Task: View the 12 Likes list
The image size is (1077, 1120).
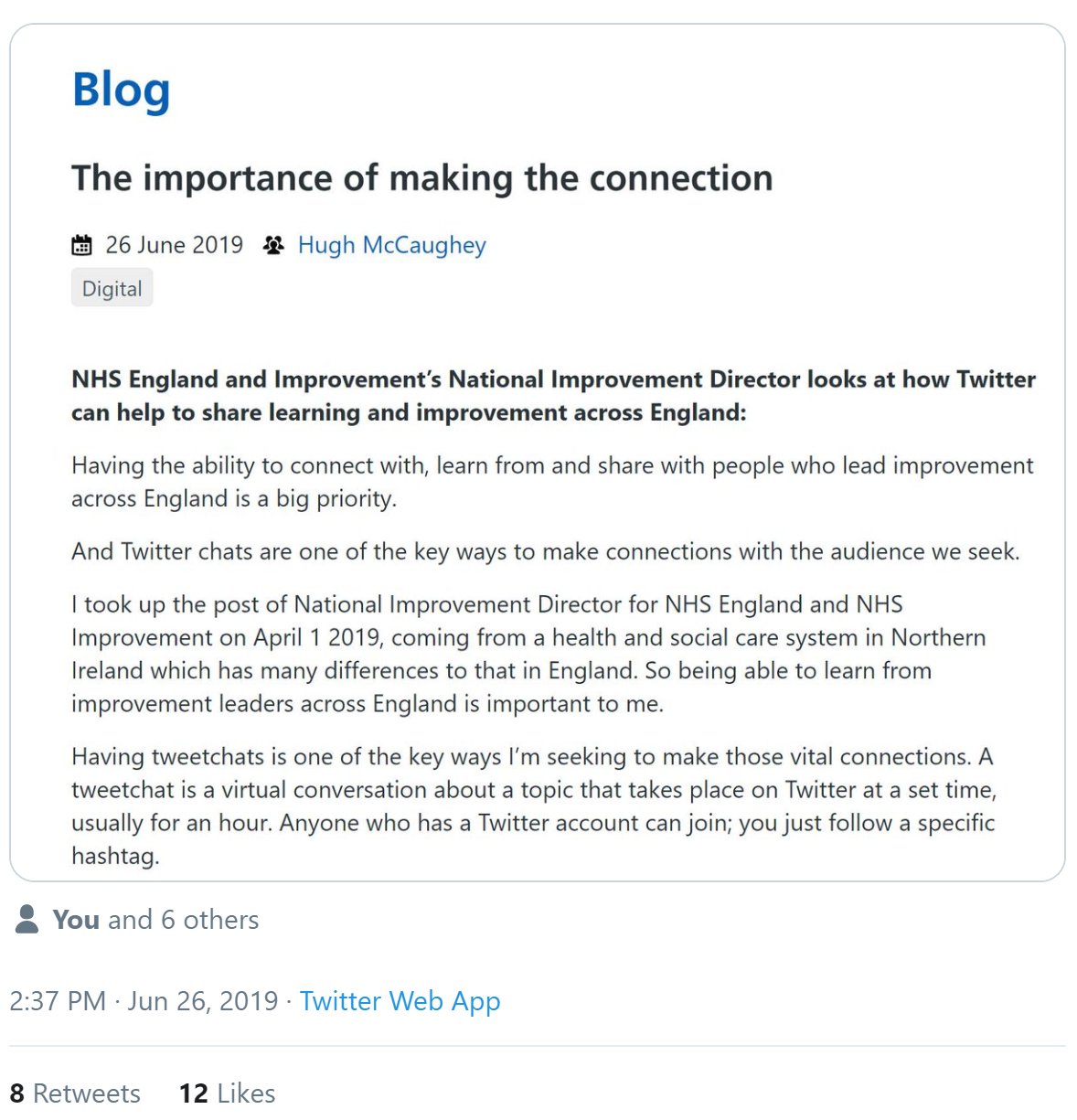Action: 227,1093
